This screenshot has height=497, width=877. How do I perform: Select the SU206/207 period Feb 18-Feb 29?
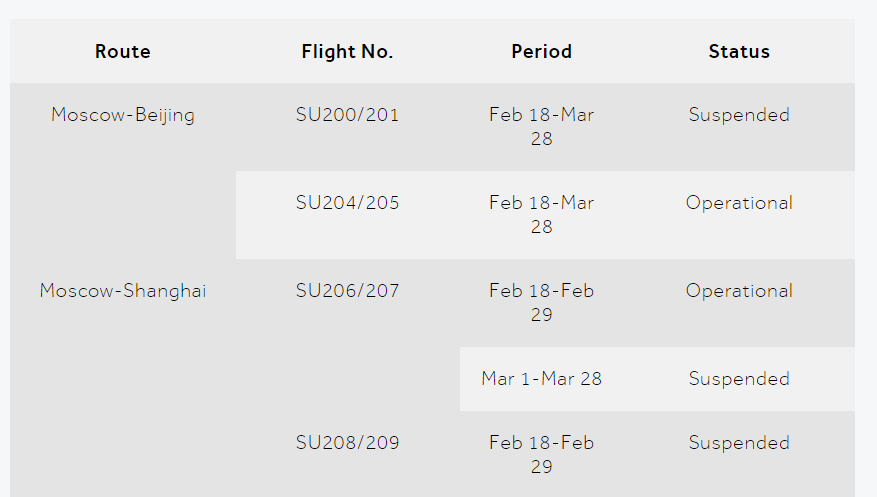[541, 302]
